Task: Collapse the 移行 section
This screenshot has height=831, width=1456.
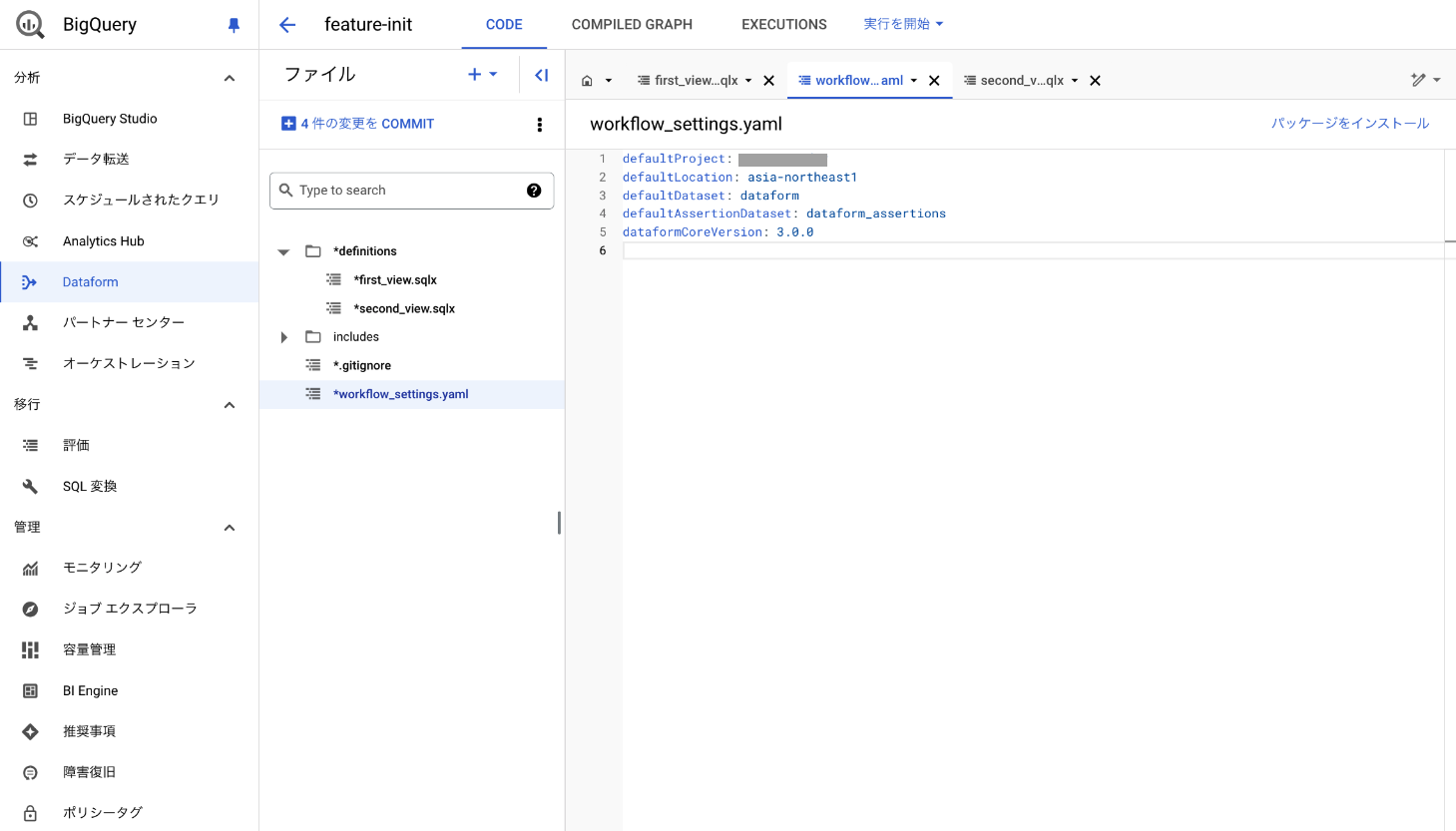Action: click(x=230, y=405)
